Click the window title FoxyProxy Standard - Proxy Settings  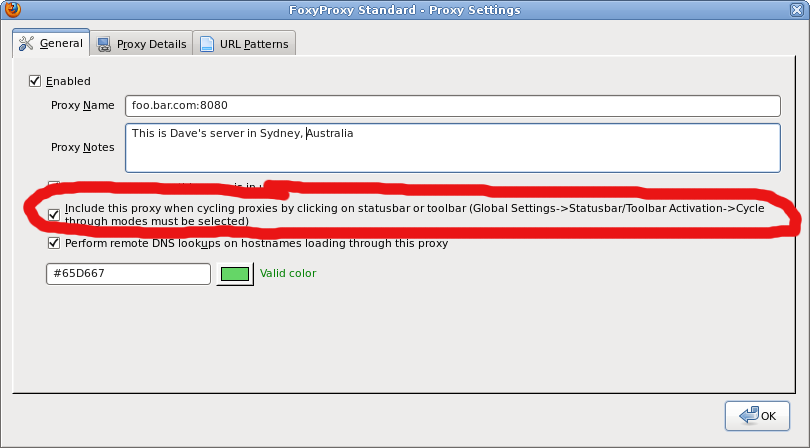click(x=404, y=10)
